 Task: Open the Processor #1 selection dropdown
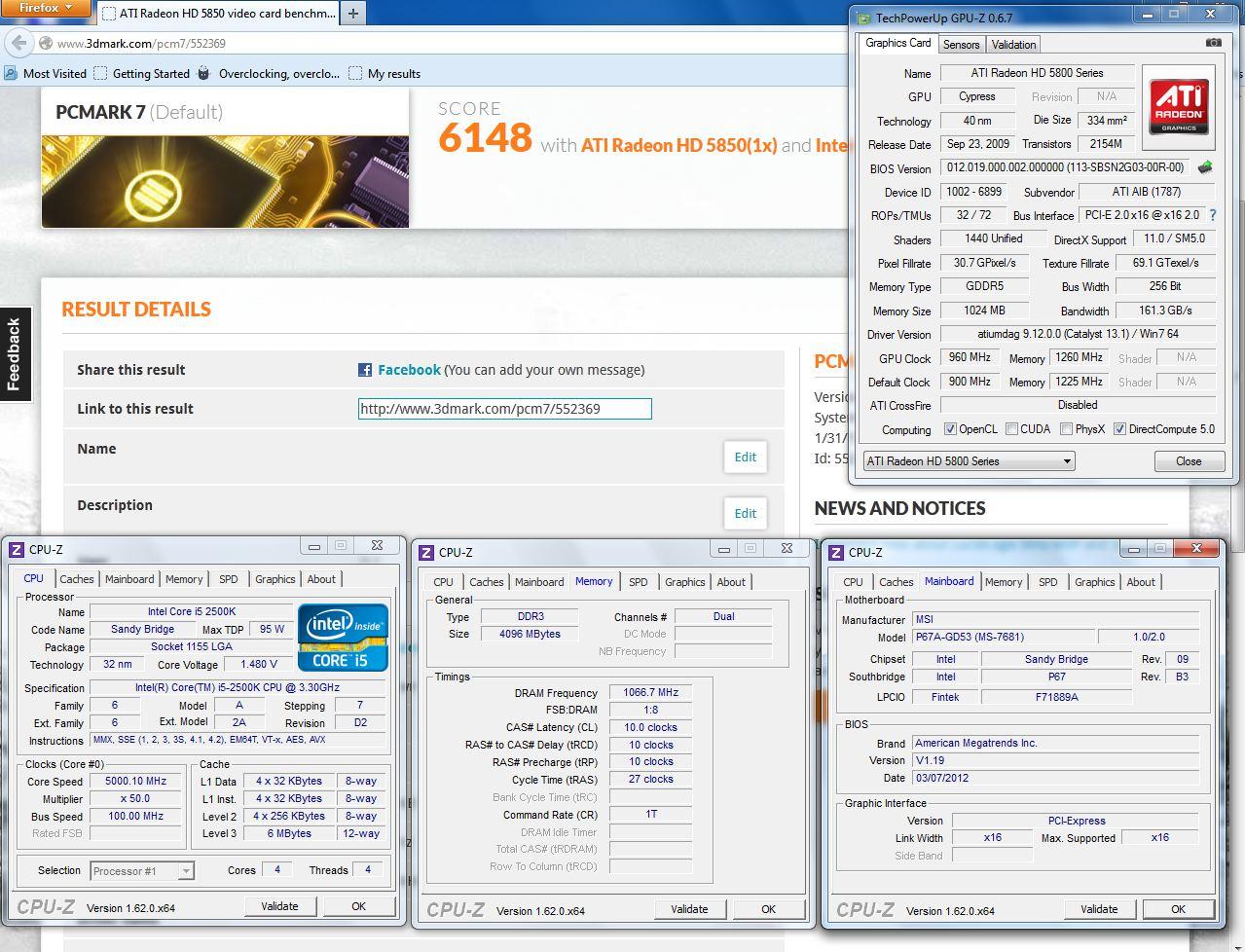142,871
